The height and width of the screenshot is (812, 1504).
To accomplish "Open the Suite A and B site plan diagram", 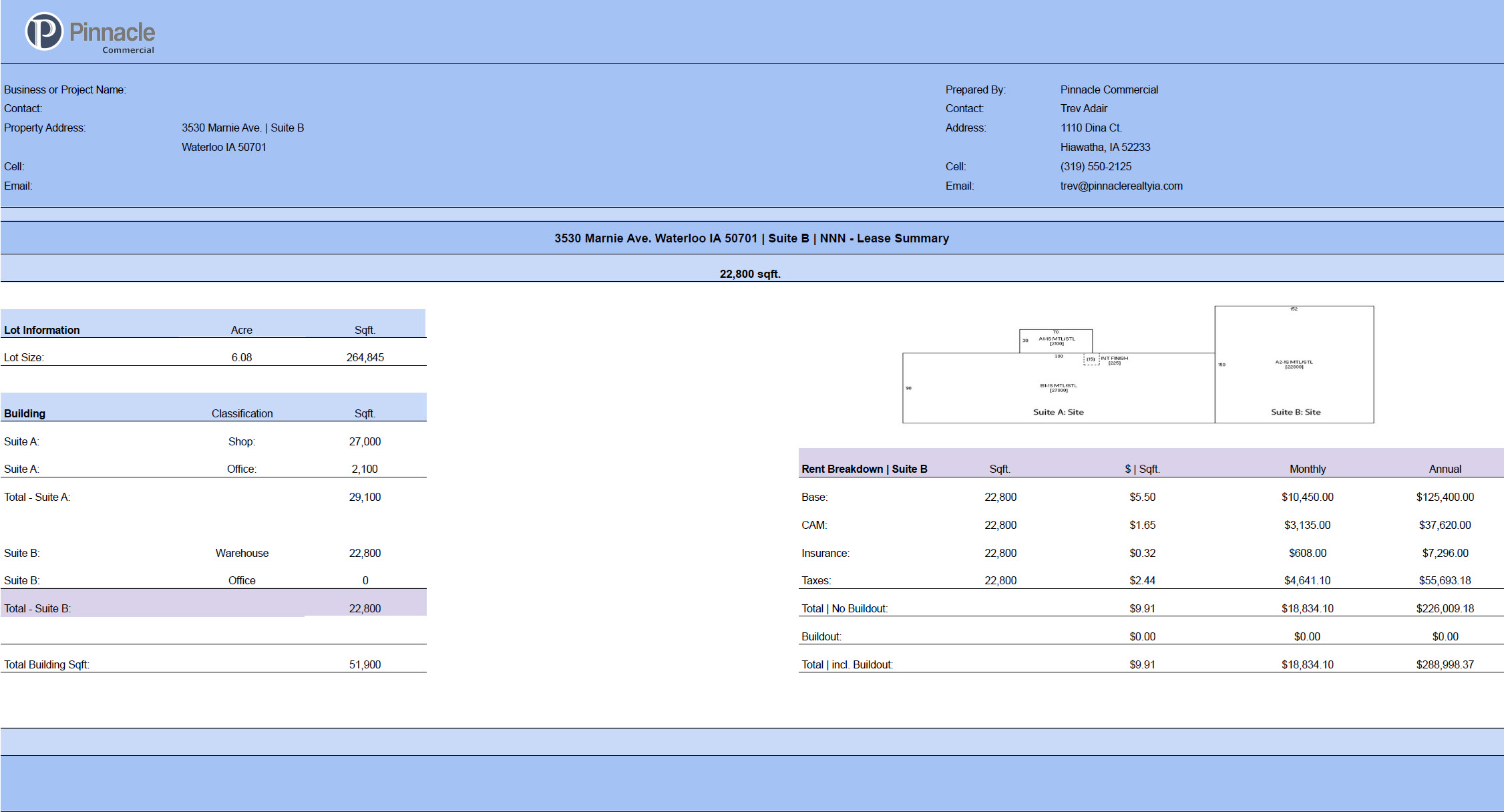I will pos(1138,365).
